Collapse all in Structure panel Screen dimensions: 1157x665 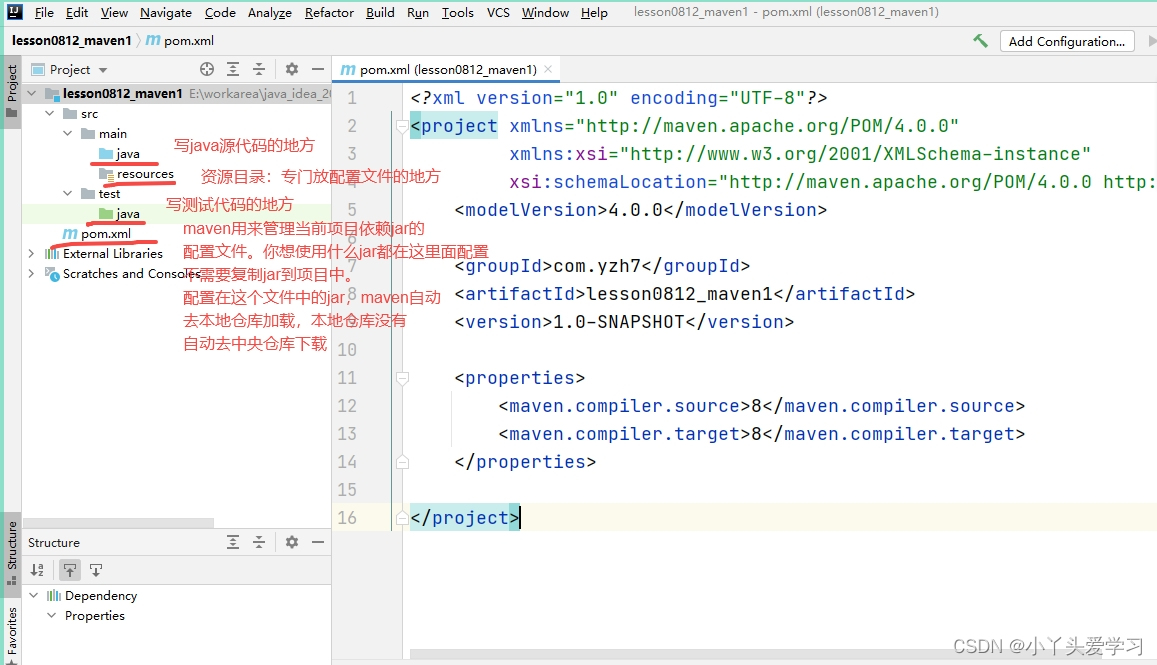click(x=259, y=542)
